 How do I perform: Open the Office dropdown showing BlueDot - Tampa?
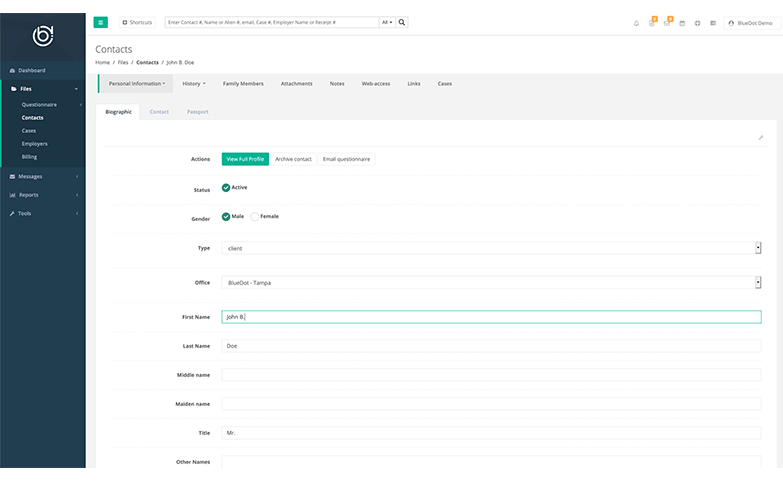point(491,283)
